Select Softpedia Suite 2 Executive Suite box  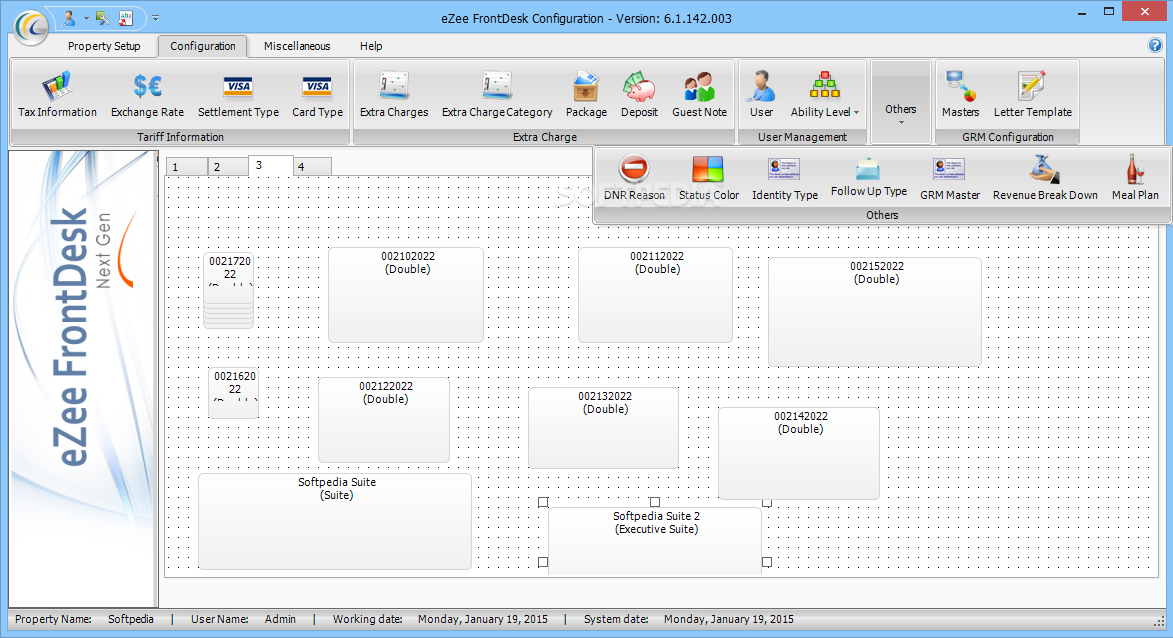click(655, 542)
